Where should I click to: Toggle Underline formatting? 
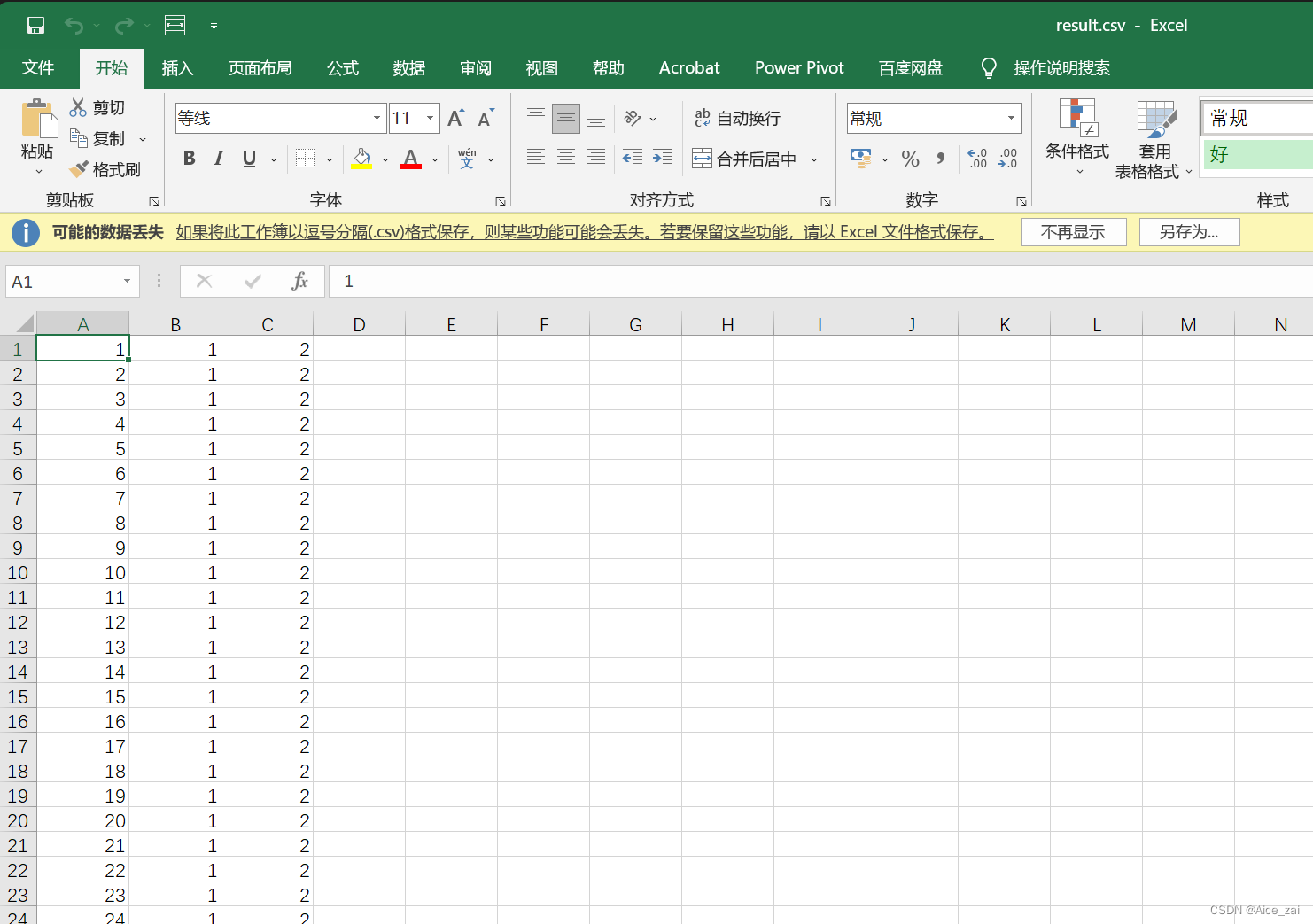tap(249, 159)
